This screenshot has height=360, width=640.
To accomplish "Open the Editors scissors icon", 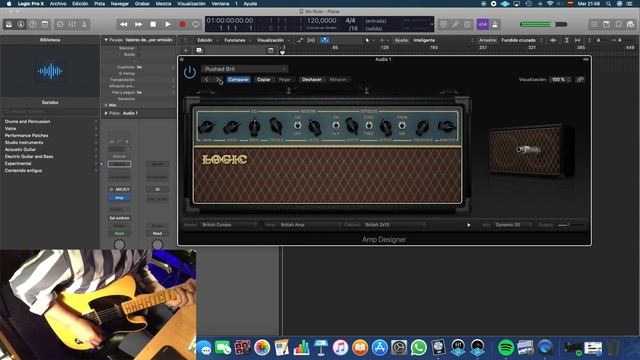I will pos(84,24).
